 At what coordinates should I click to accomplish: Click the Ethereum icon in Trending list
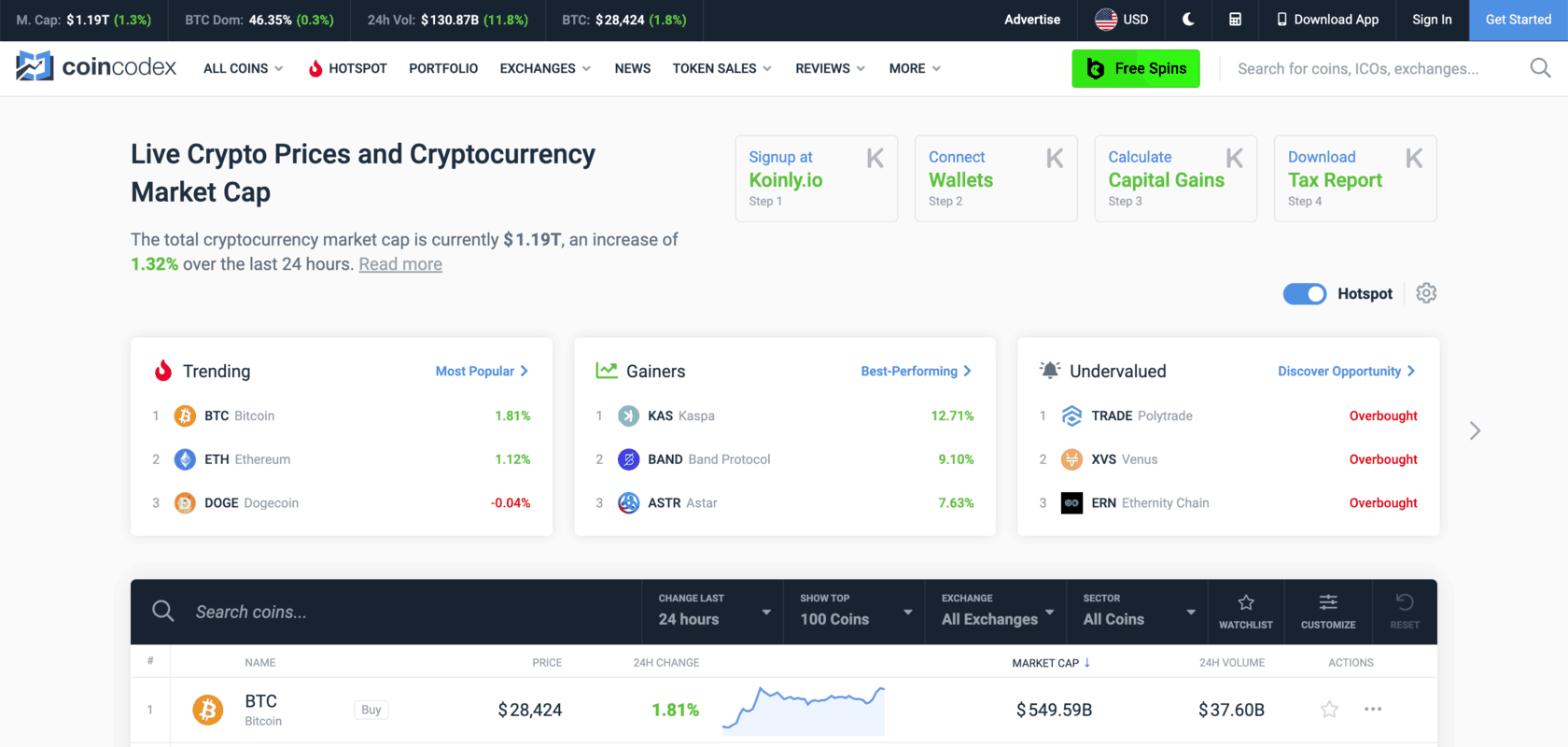pos(185,459)
